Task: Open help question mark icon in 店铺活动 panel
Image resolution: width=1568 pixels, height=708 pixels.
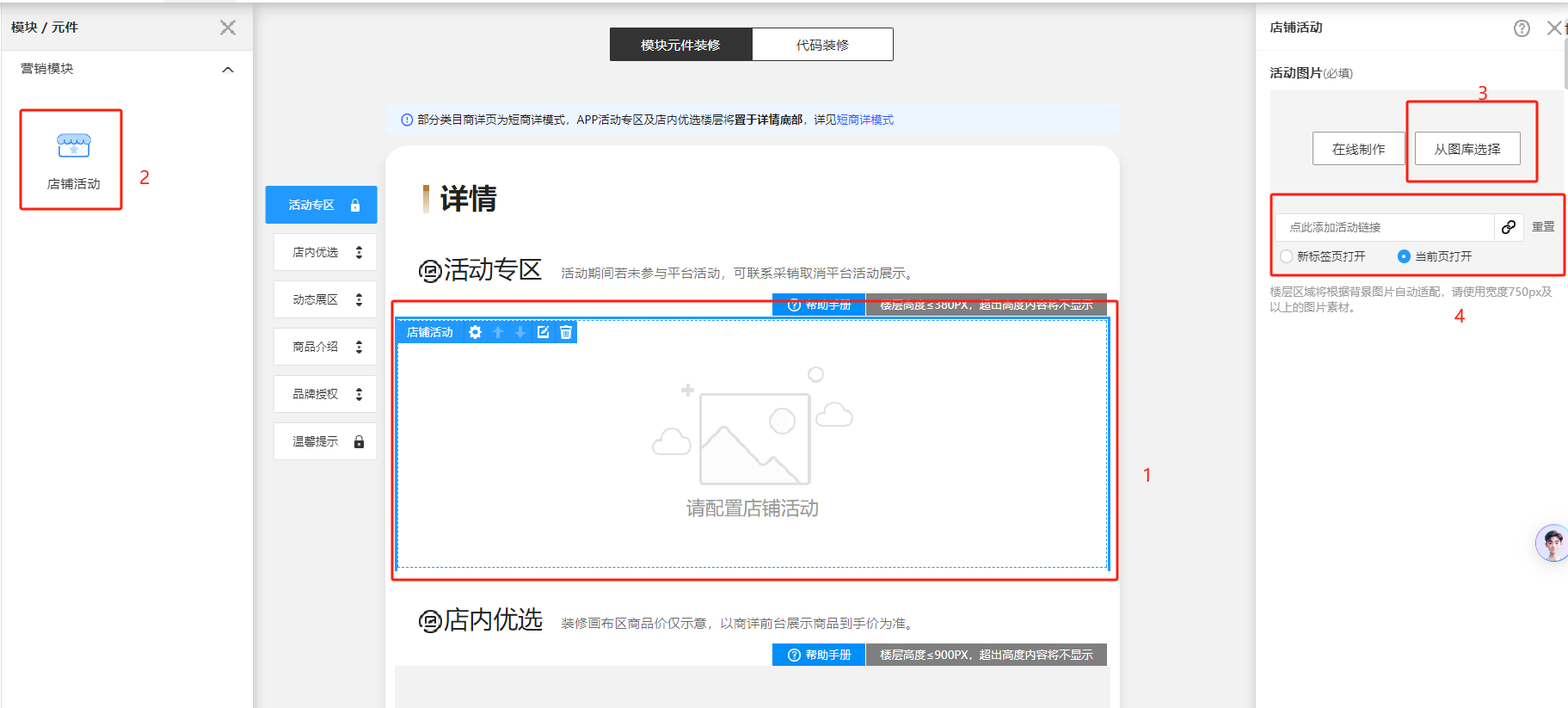Action: tap(1522, 28)
